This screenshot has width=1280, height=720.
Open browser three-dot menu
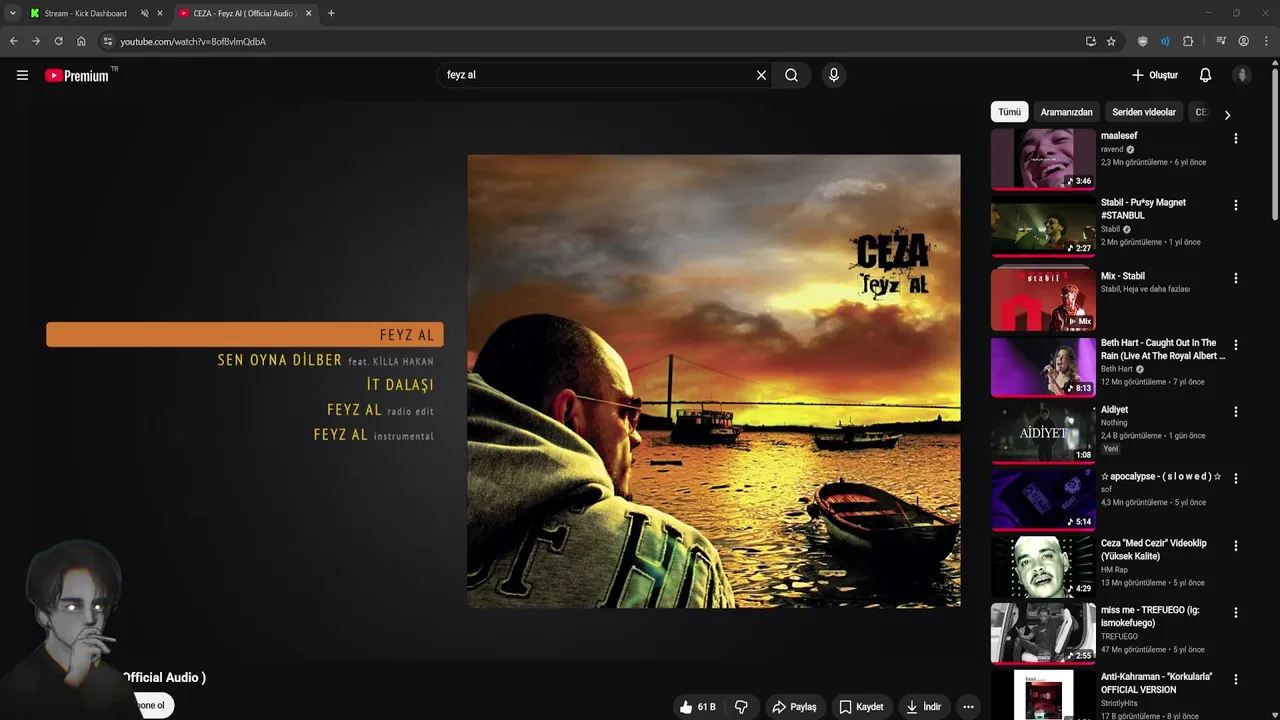(1266, 41)
